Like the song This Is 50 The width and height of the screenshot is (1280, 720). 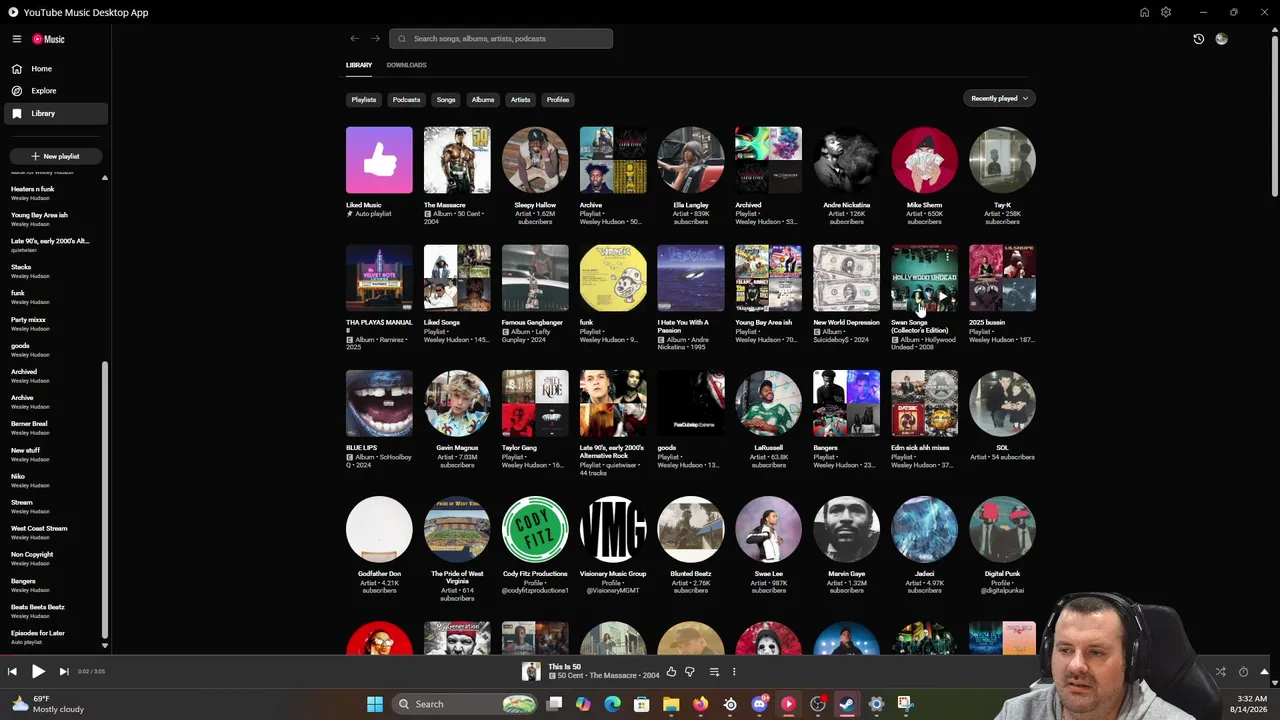(x=671, y=672)
